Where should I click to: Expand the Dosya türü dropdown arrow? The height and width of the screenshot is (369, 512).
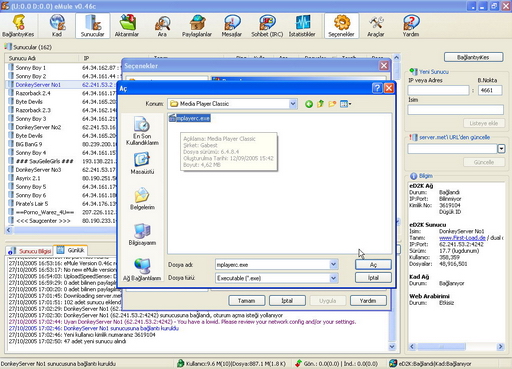coord(333,278)
